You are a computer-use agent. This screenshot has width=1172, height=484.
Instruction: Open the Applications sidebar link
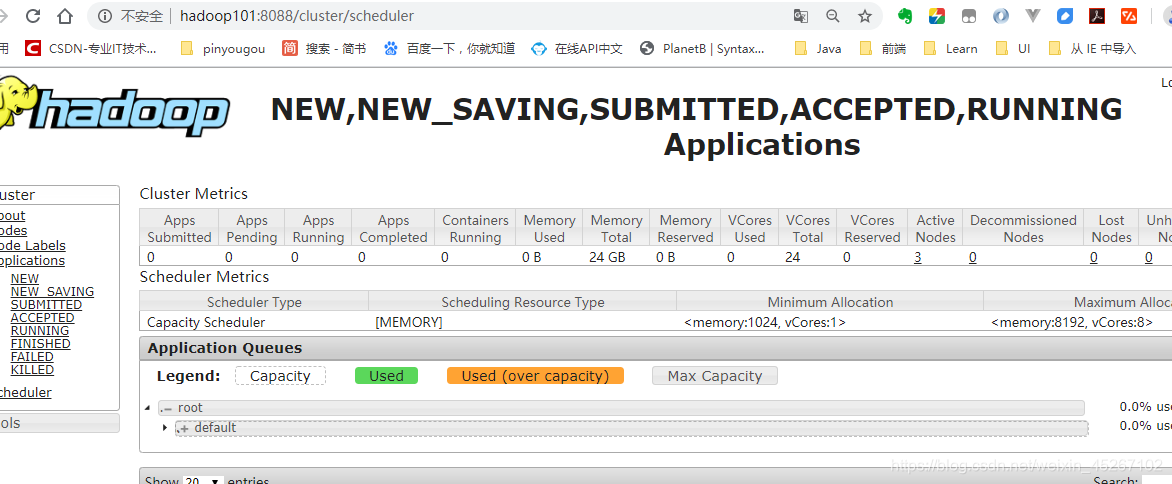point(32,261)
